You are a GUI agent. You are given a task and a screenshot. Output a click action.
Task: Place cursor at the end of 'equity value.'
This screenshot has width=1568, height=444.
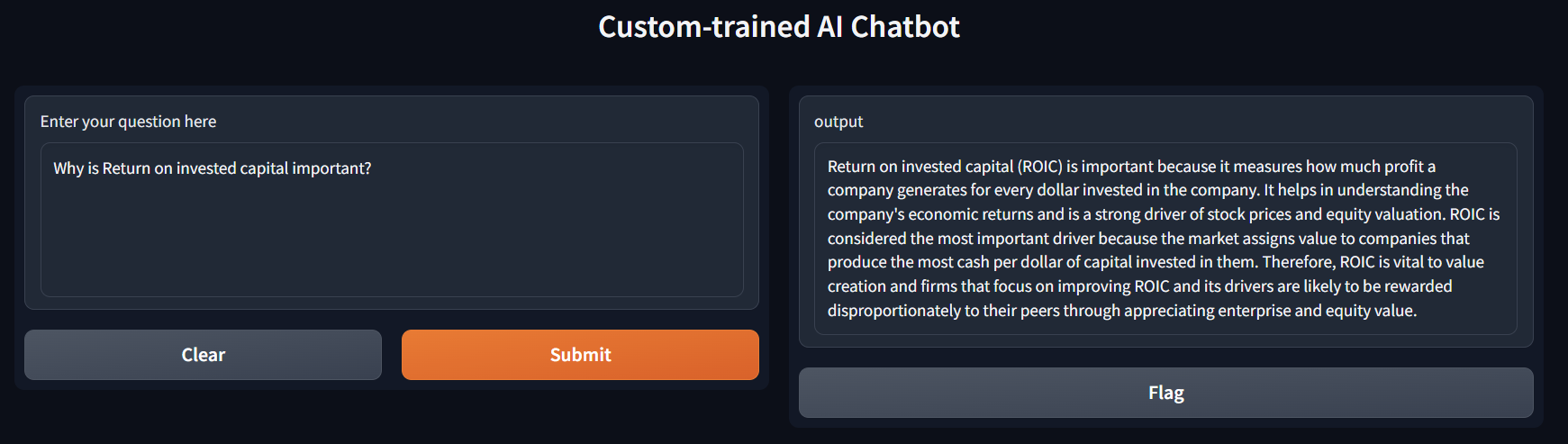1418,311
